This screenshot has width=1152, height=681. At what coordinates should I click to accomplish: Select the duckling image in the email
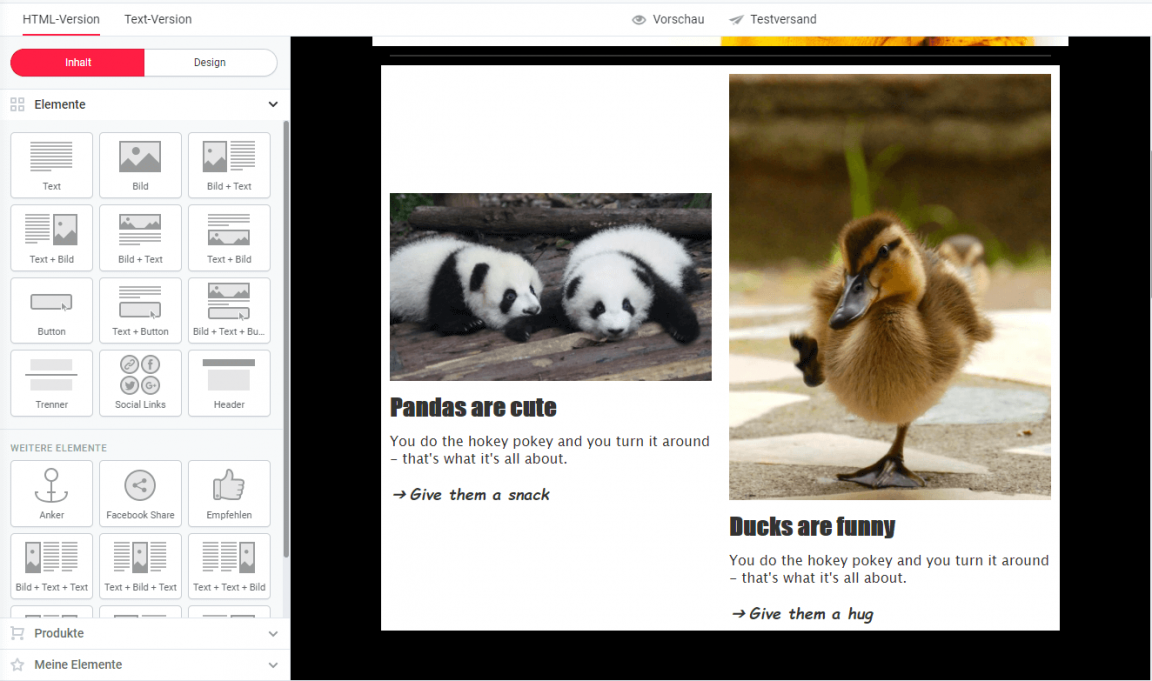click(889, 286)
